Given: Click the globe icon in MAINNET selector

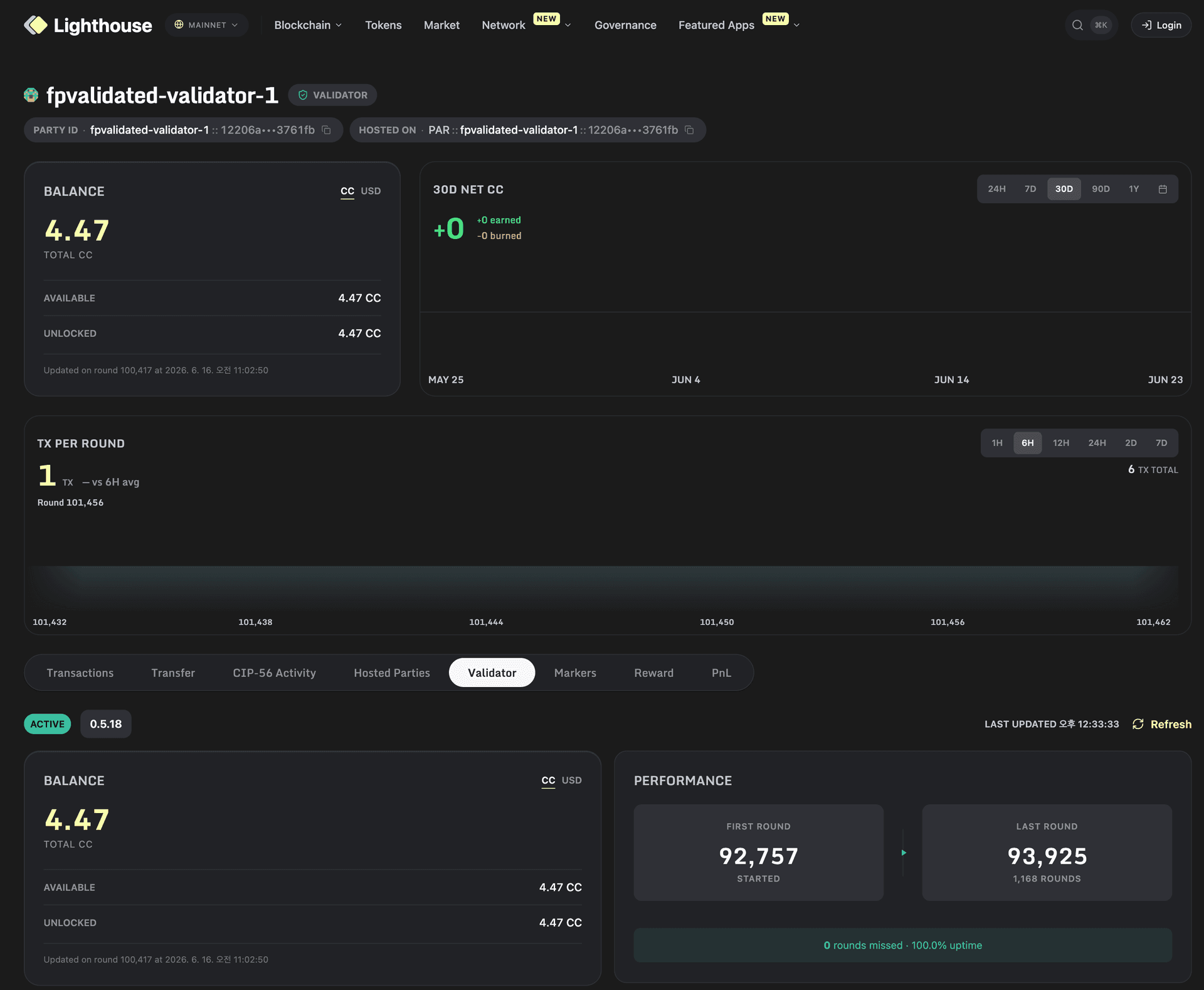Looking at the screenshot, I should click(179, 24).
